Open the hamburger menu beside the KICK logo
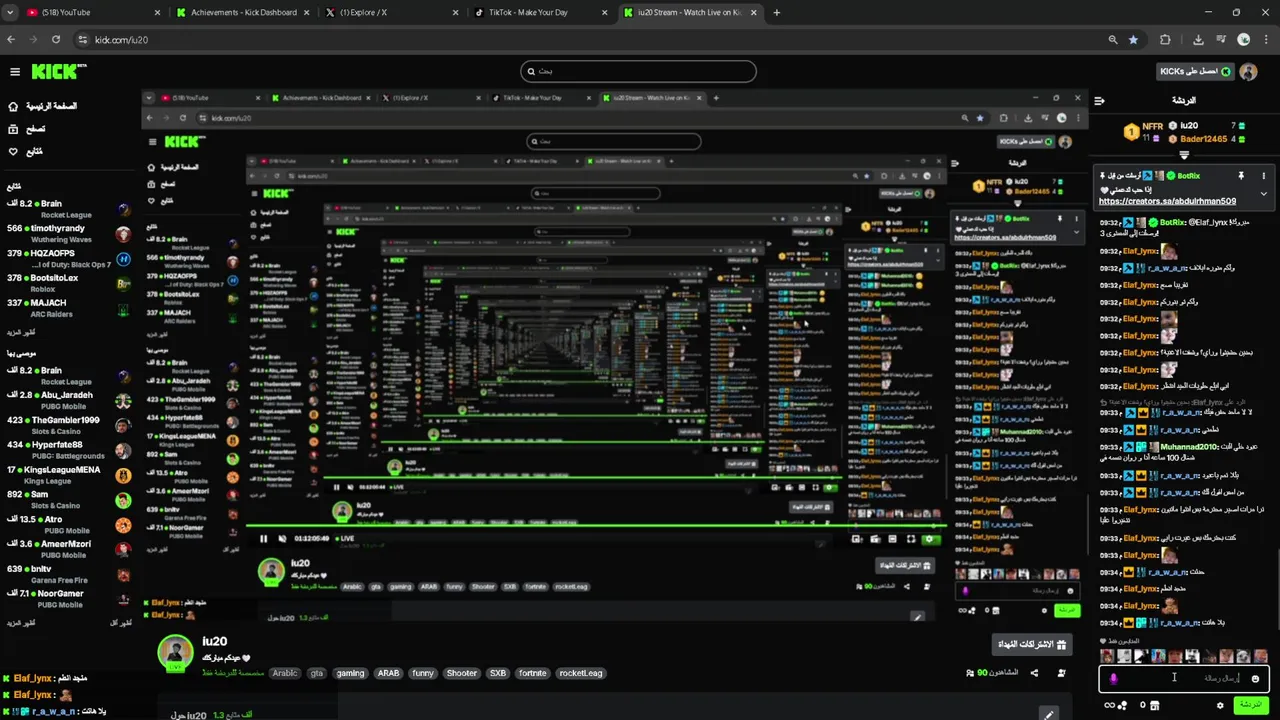Image resolution: width=1280 pixels, height=720 pixels. pos(15,72)
